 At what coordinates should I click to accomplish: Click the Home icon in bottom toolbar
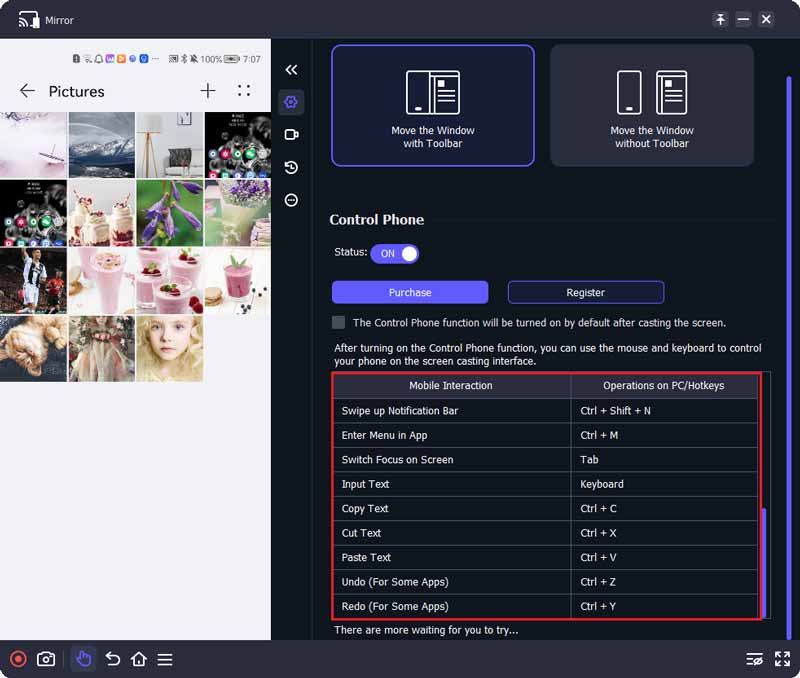coord(139,659)
